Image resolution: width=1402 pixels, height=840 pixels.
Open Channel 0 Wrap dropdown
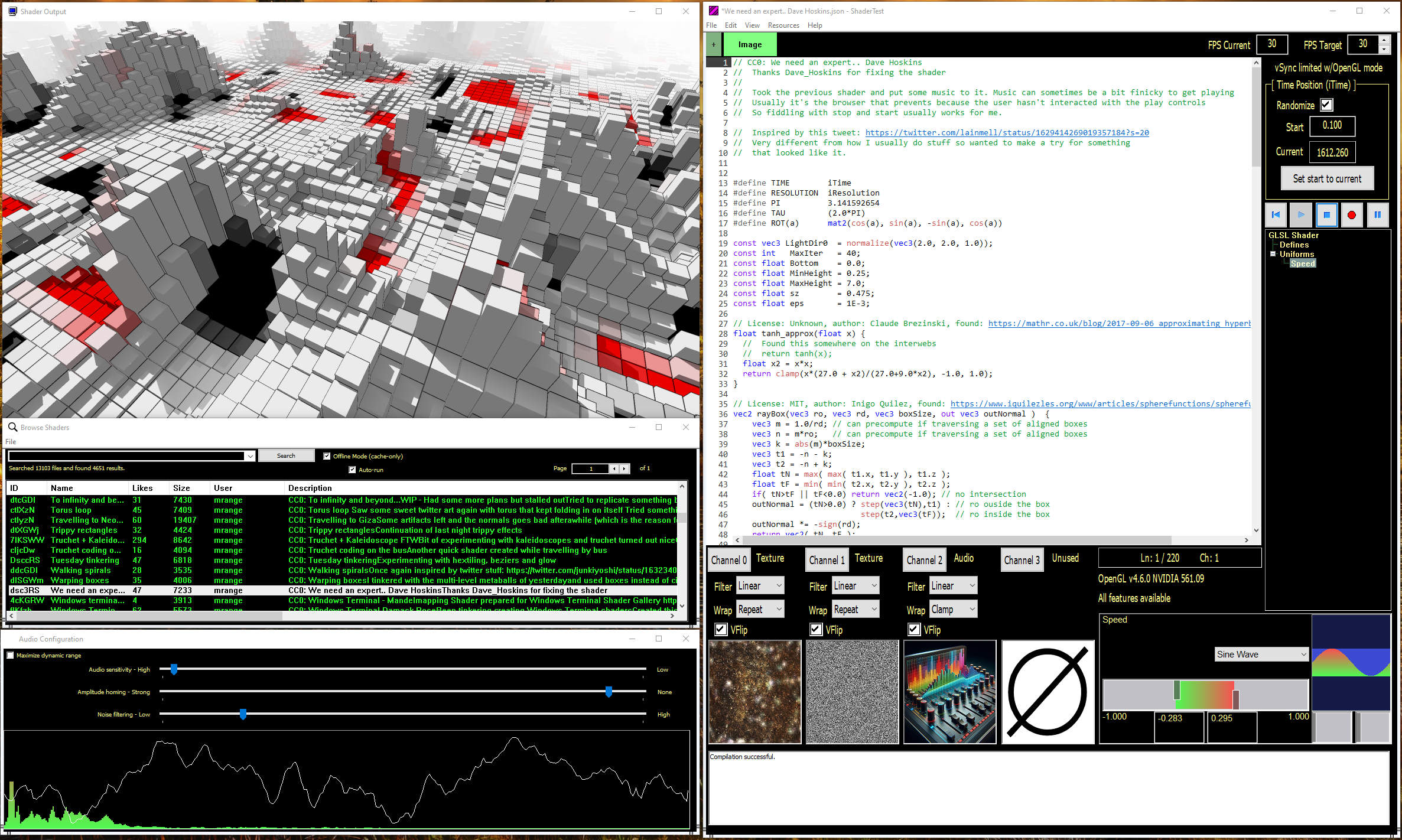760,610
